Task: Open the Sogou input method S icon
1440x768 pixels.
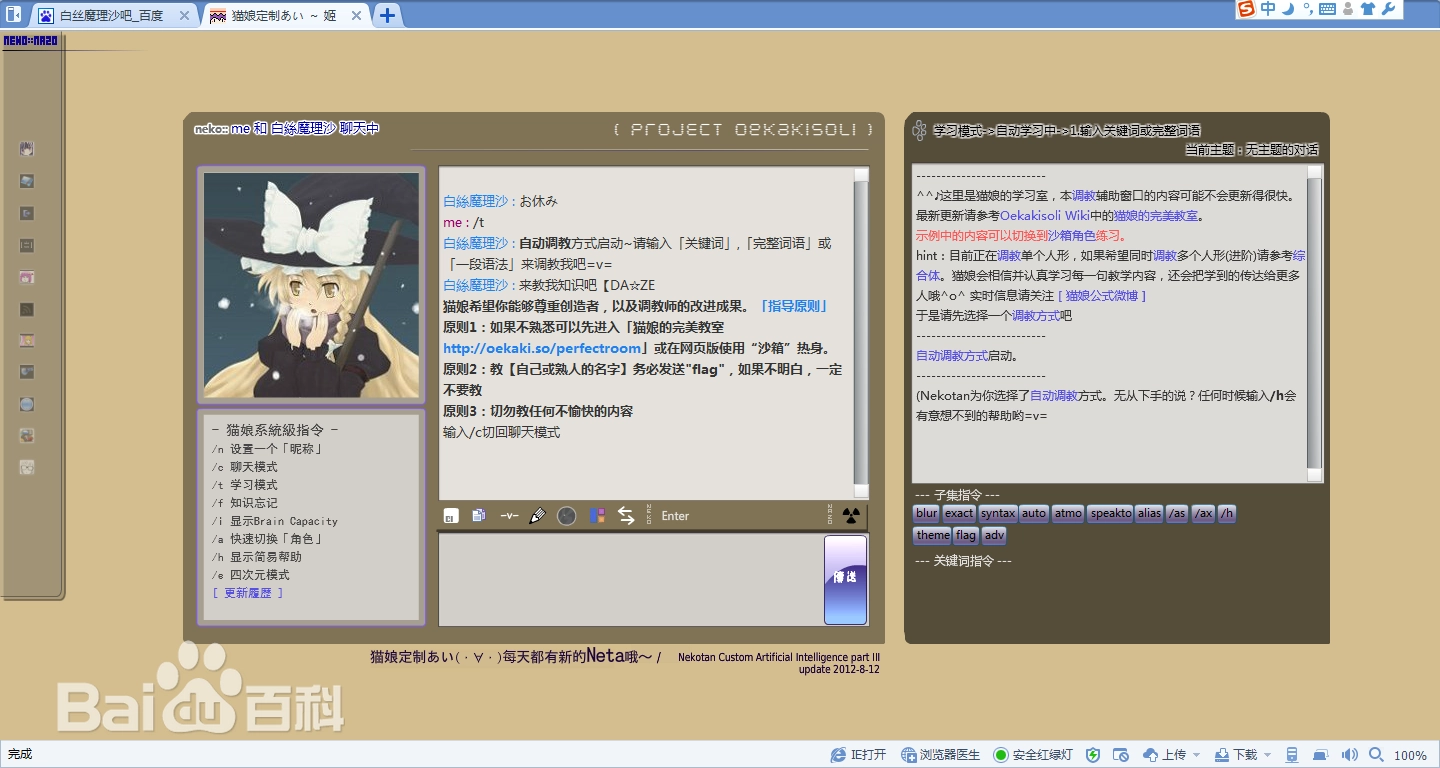Action: click(1246, 9)
